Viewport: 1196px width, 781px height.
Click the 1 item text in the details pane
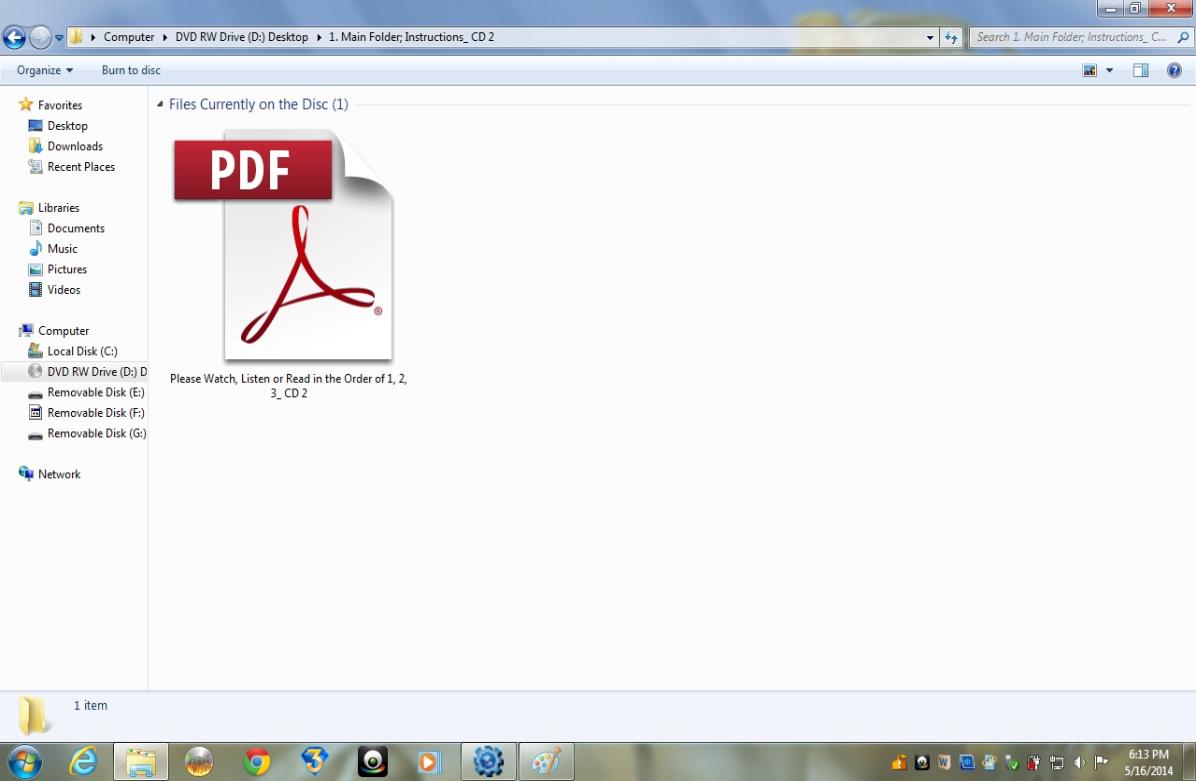pos(91,705)
